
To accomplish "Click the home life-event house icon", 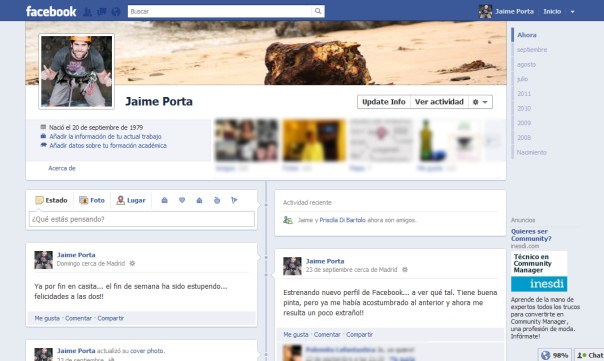I will (x=199, y=200).
